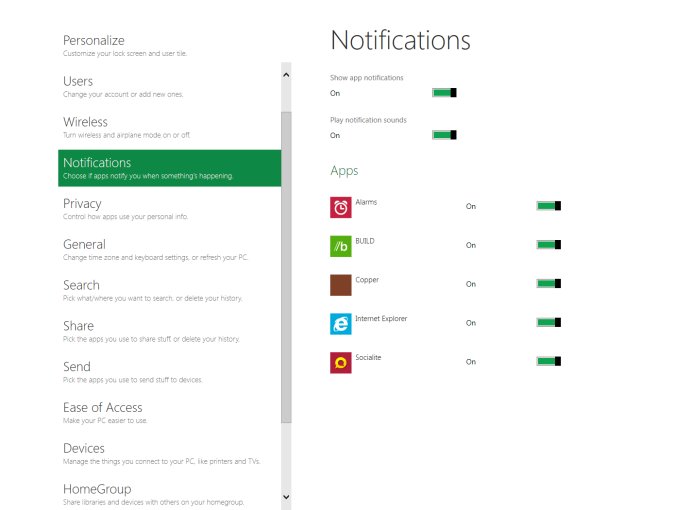Screen dimensions: 680x510
Task: Click the Socialite app icon
Action: [340, 363]
